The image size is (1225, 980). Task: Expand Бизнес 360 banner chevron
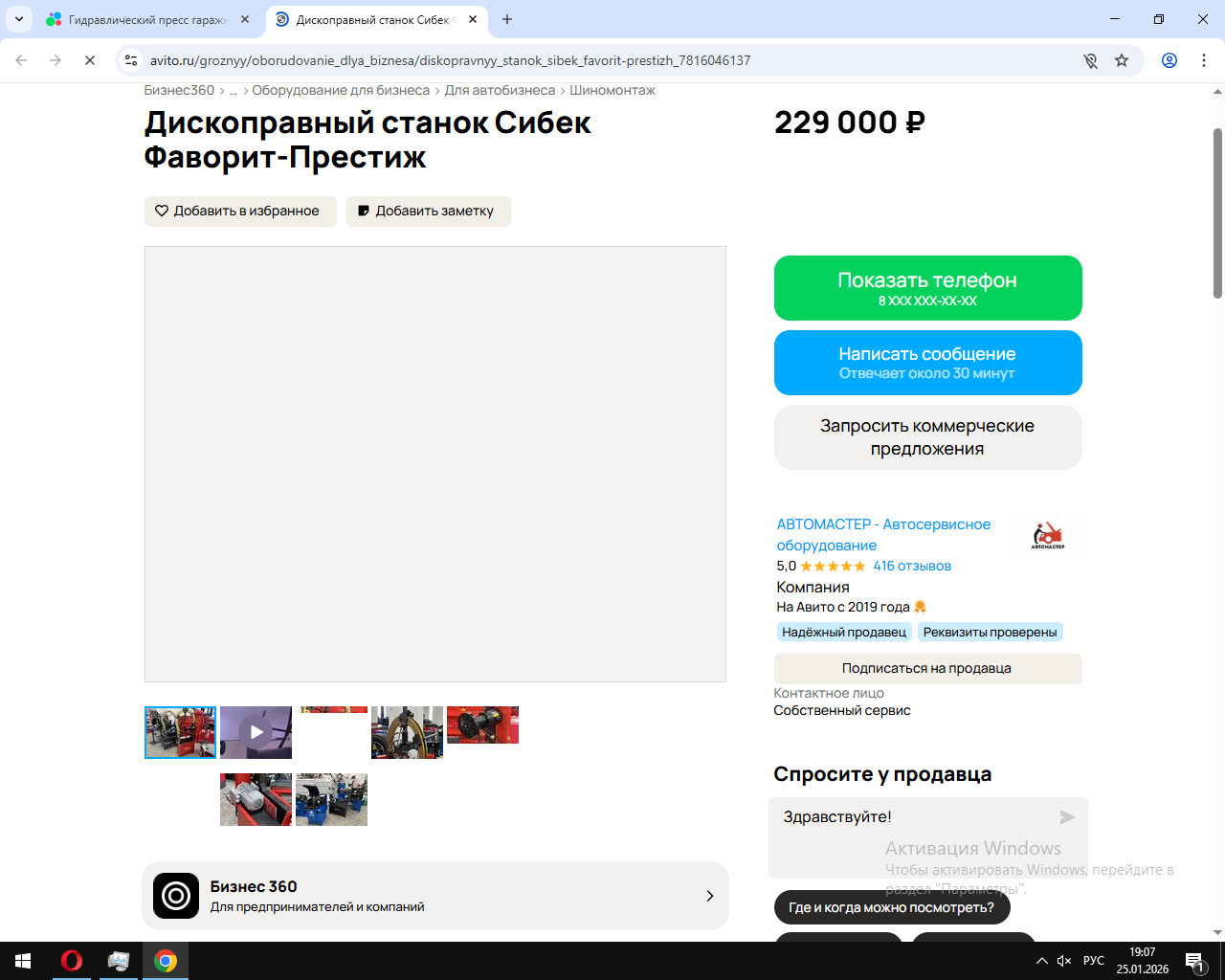pyautogui.click(x=710, y=896)
